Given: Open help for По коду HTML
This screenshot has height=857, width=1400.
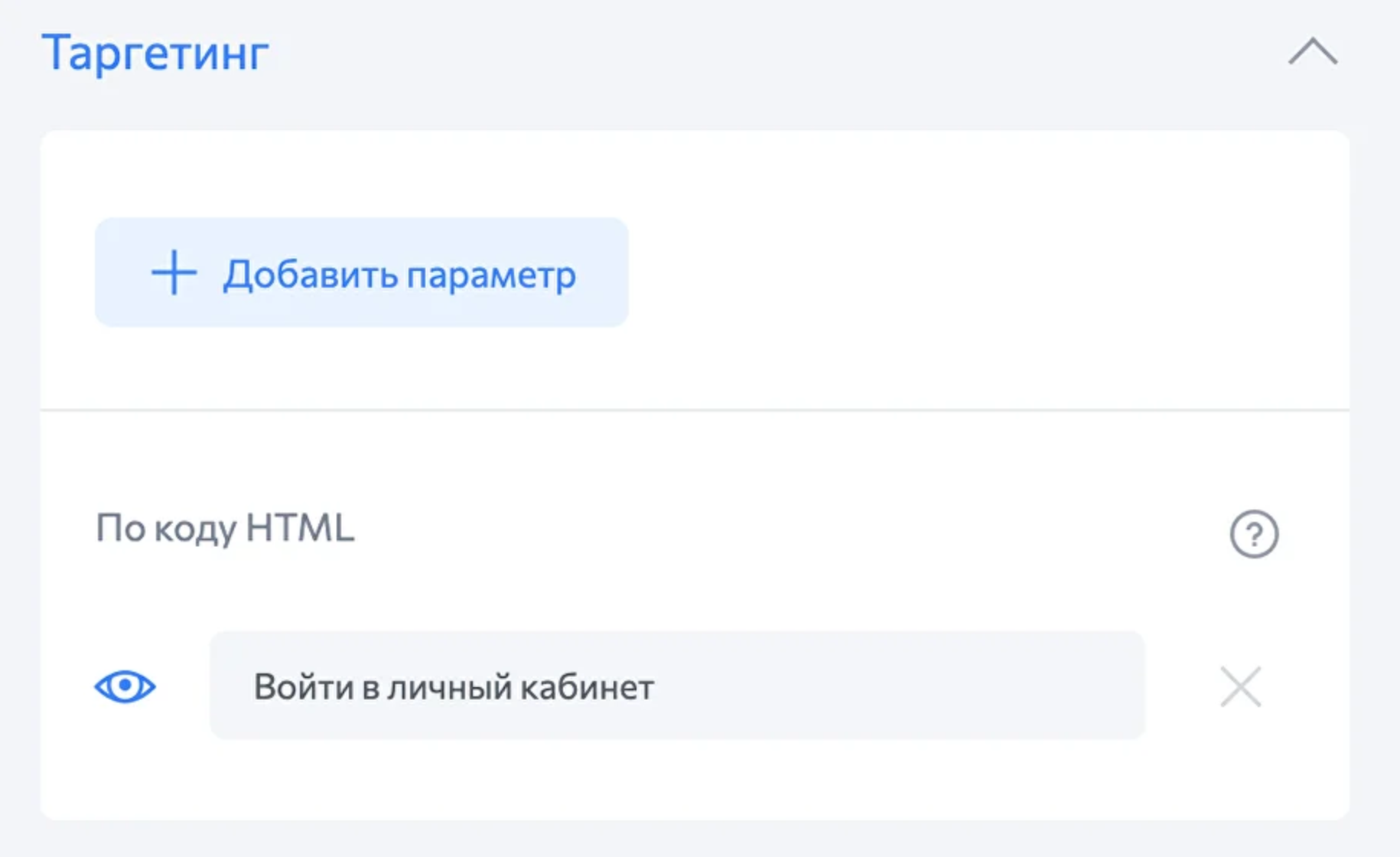Looking at the screenshot, I should [1254, 533].
